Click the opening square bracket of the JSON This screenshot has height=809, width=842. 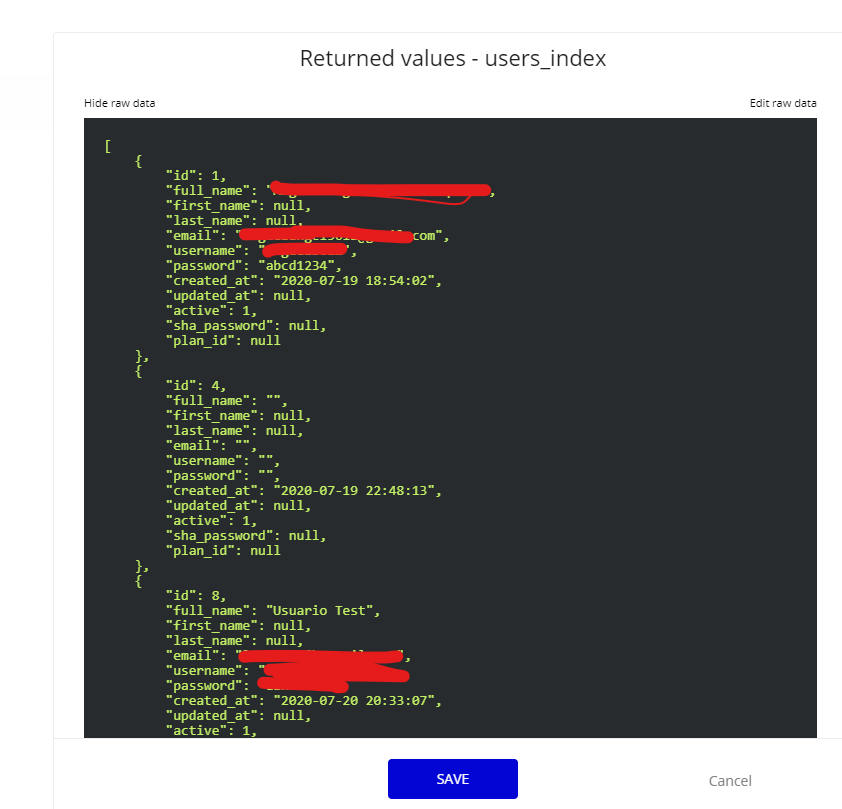[x=107, y=146]
